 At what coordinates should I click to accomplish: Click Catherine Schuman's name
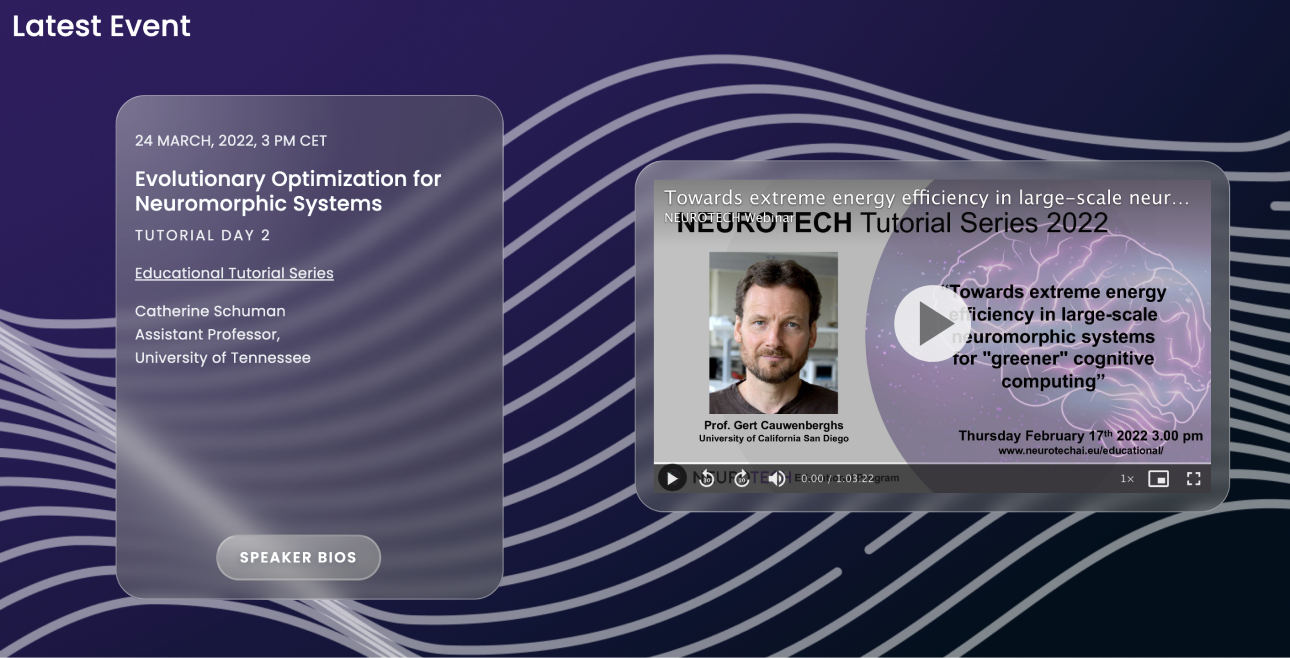[210, 311]
